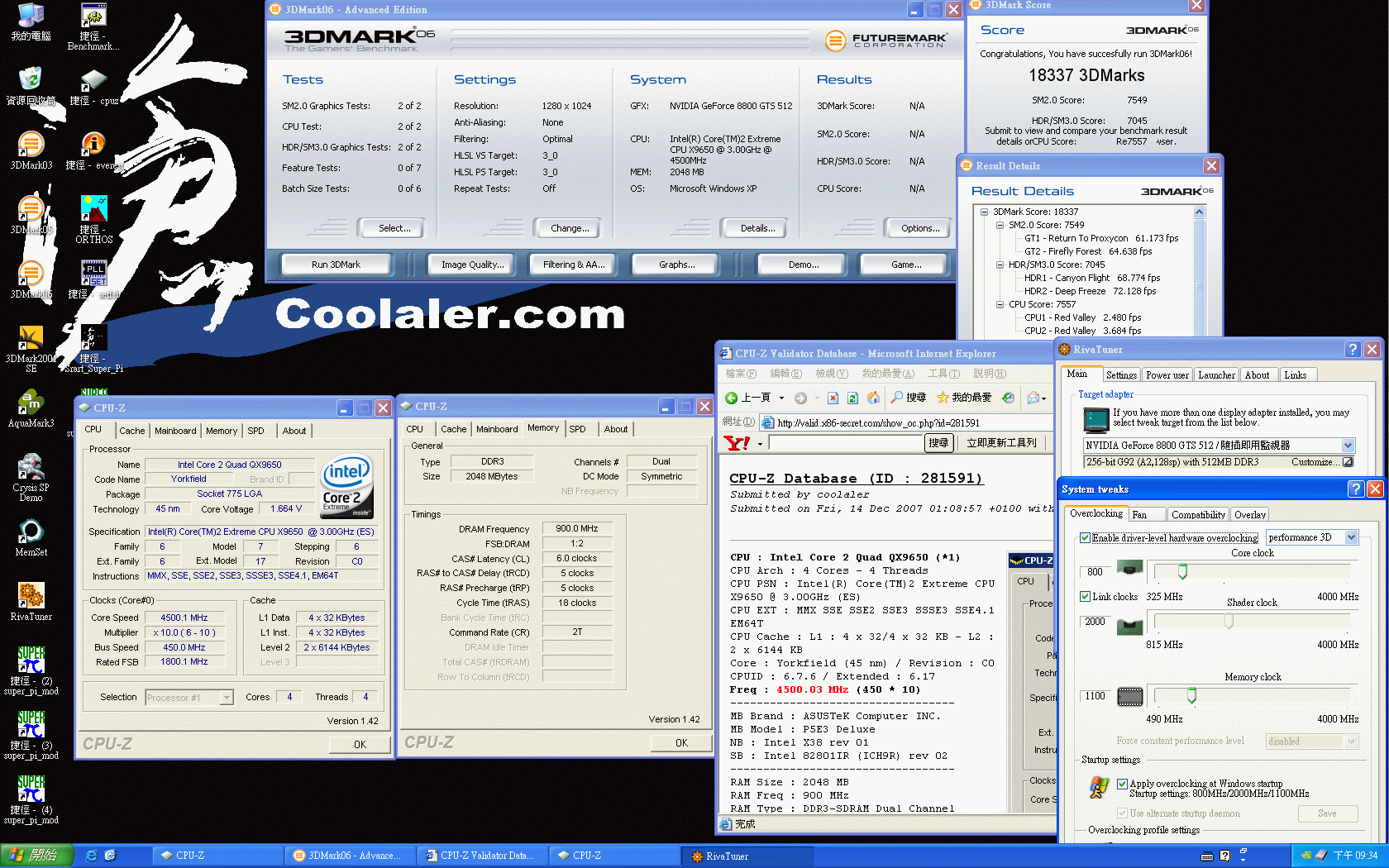Click the Graphs button in 3DMark06
Screen dimensions: 1389x868
click(676, 265)
